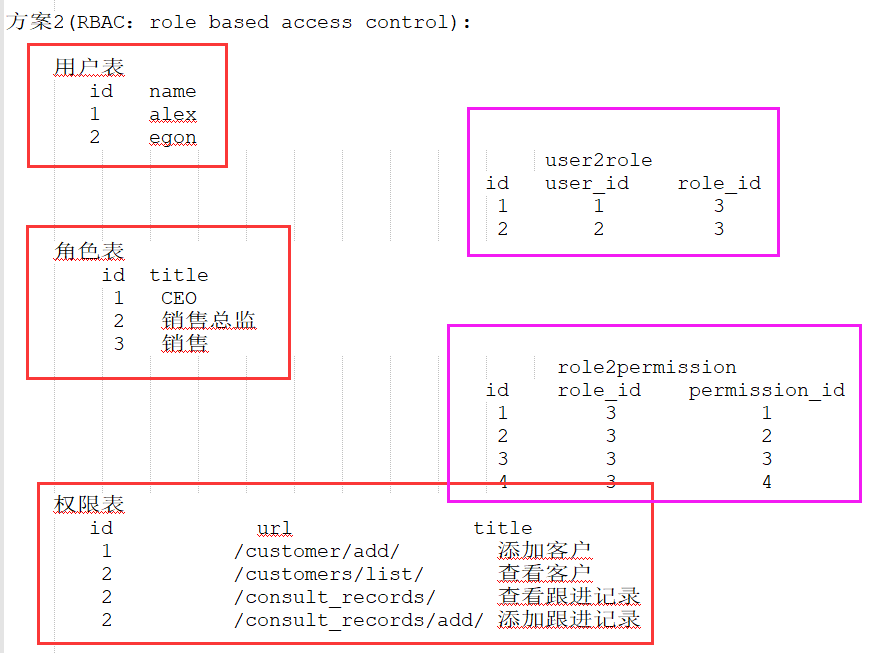
Task: Click the 销售总监 role entry
Action: coord(208,320)
